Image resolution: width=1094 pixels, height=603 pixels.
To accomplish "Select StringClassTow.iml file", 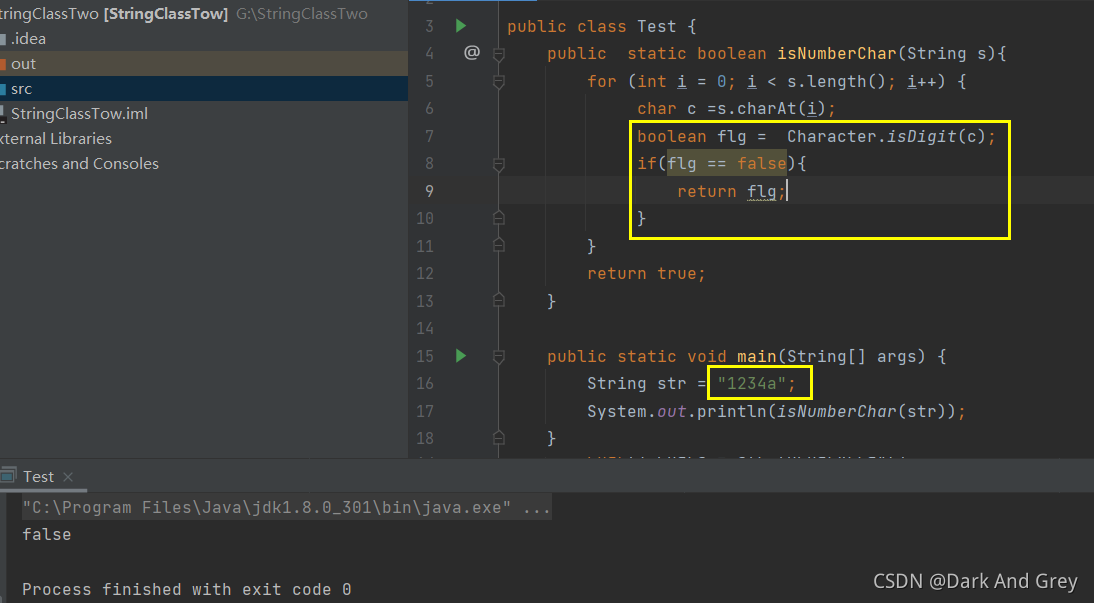I will tap(204, 114).
